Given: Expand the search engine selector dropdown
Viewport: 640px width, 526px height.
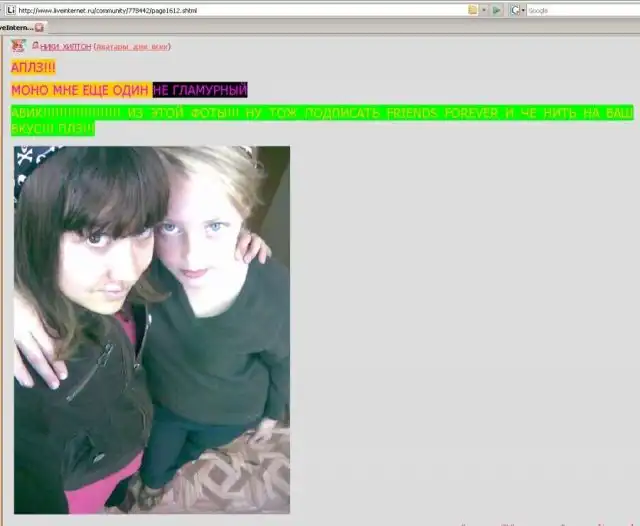Looking at the screenshot, I should (x=523, y=9).
